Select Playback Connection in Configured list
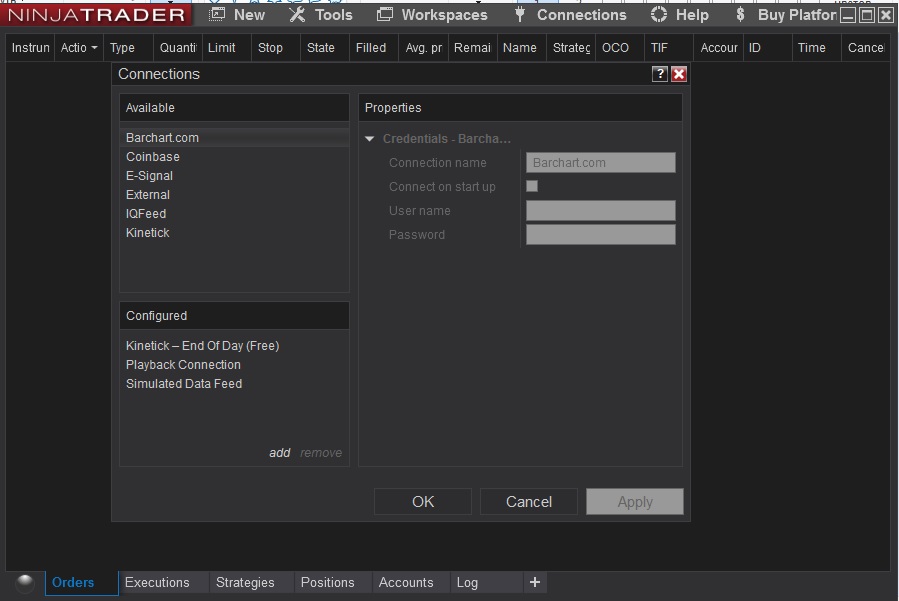899x601 pixels. click(x=234, y=365)
